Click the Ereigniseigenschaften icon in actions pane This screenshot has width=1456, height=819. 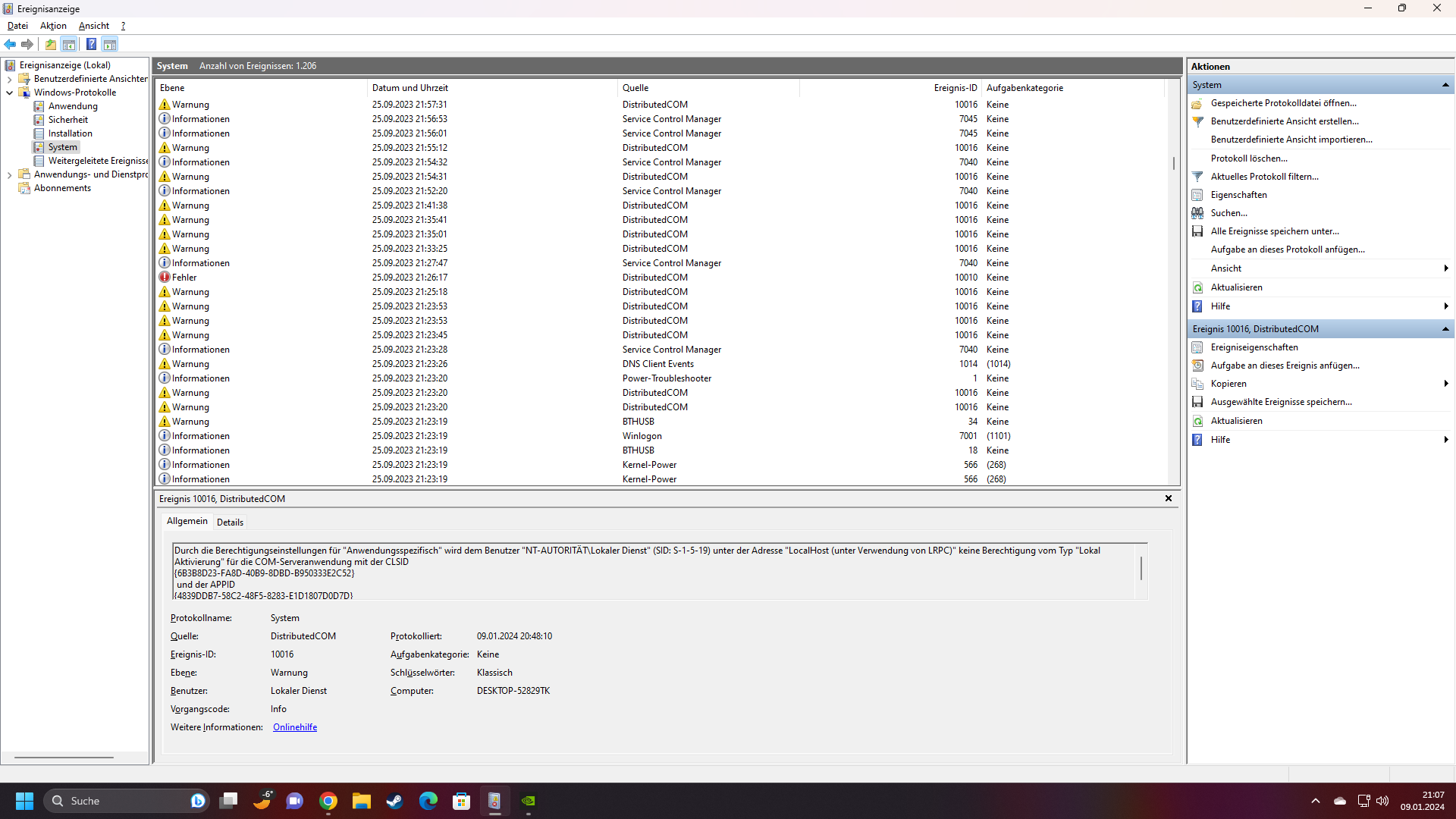1197,347
